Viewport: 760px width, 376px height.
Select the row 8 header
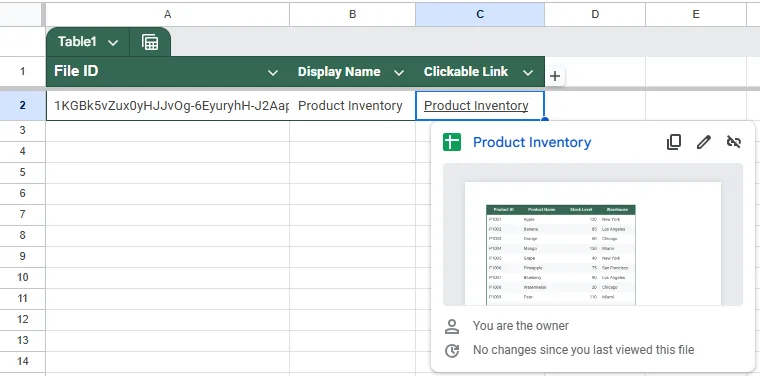22,235
